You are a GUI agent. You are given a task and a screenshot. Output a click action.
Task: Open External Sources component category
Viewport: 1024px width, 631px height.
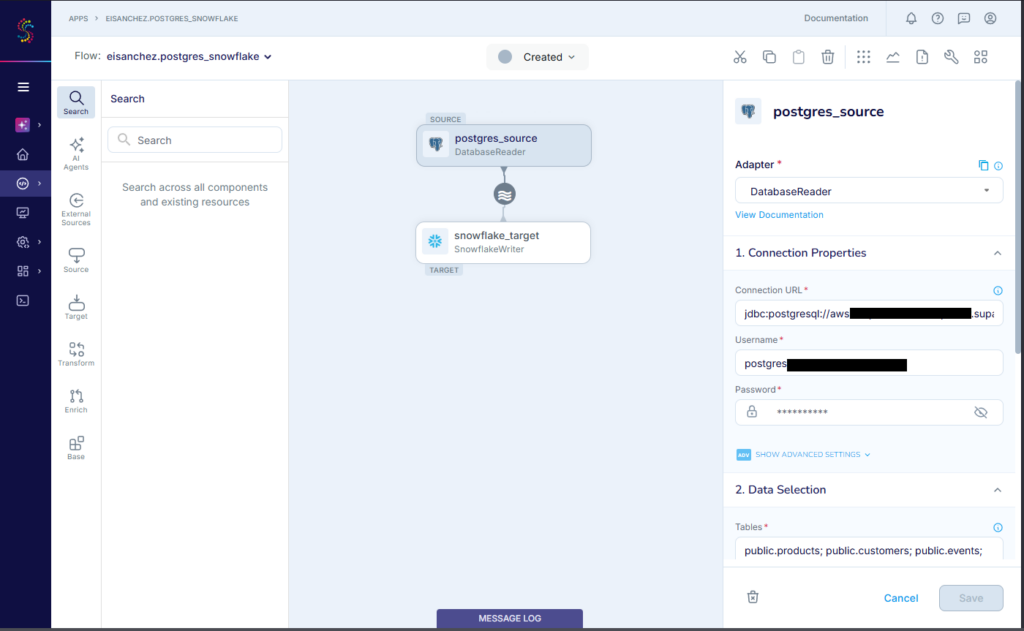(76, 210)
